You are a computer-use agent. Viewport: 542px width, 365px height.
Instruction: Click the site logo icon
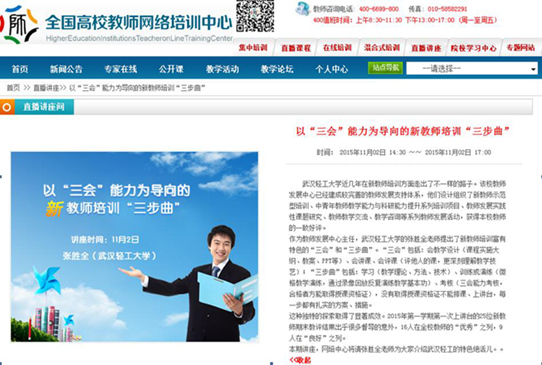pos(19,24)
